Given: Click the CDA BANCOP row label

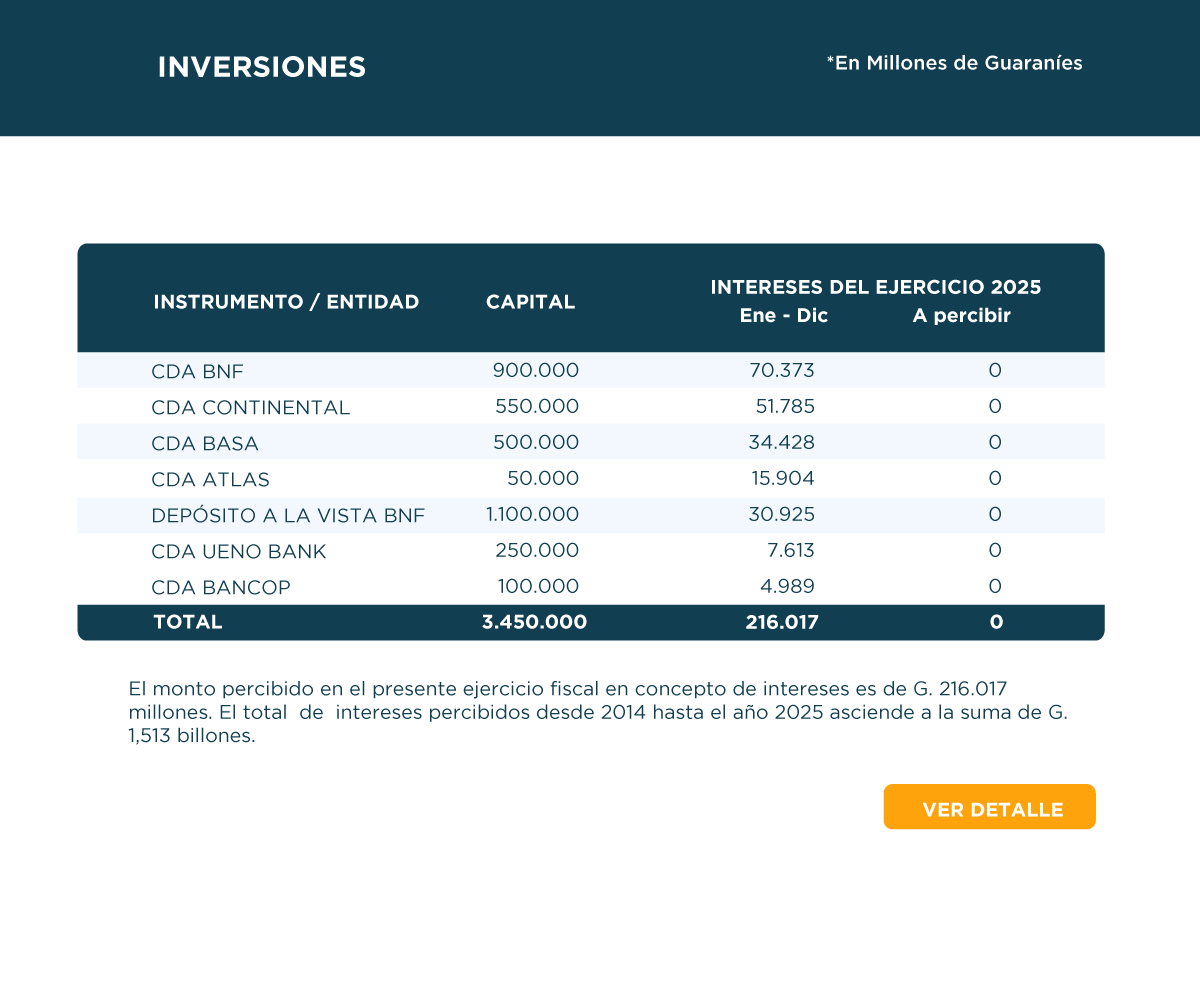Looking at the screenshot, I should coord(220,587).
